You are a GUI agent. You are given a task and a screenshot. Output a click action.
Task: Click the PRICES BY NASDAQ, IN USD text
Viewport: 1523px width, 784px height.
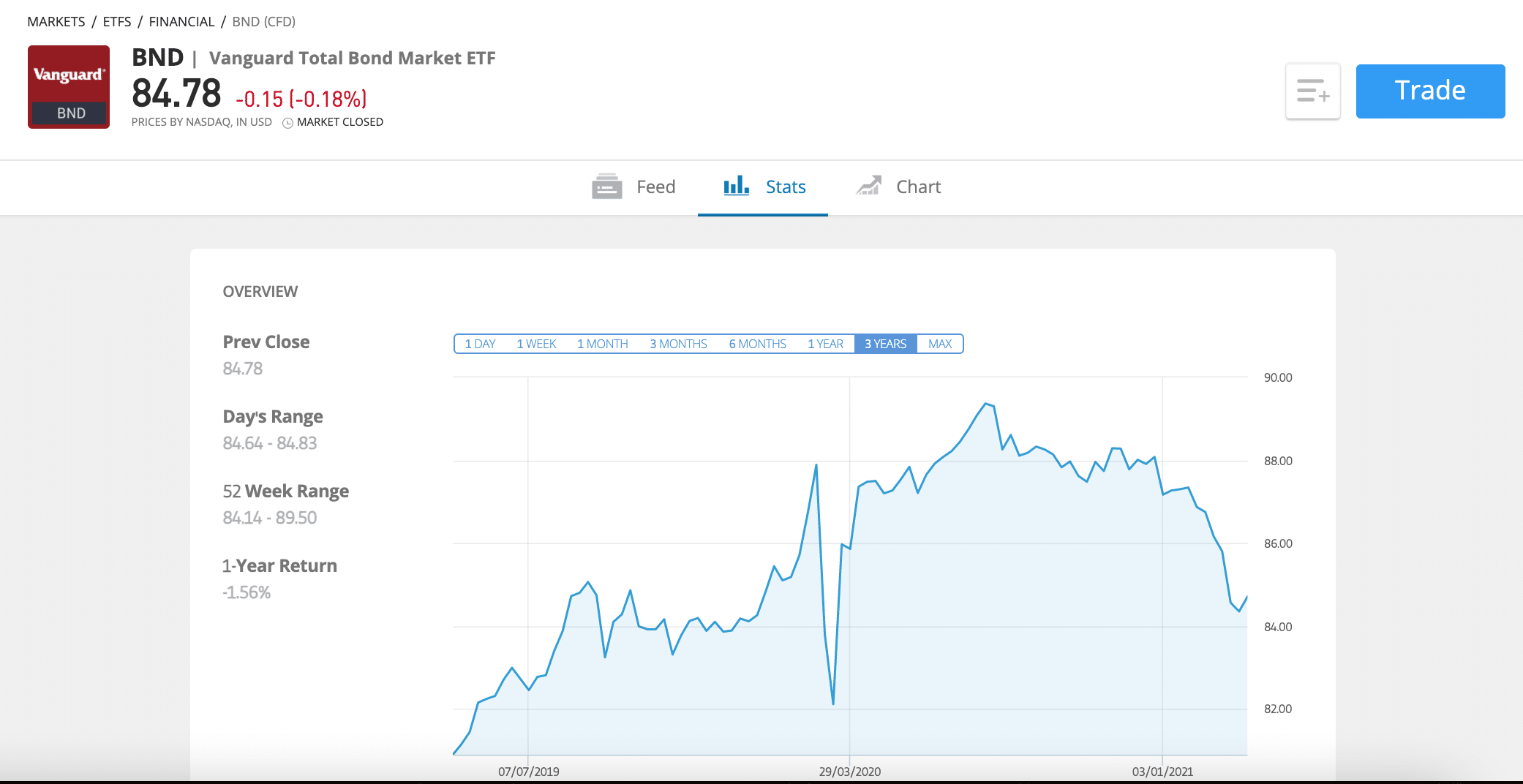tap(201, 122)
